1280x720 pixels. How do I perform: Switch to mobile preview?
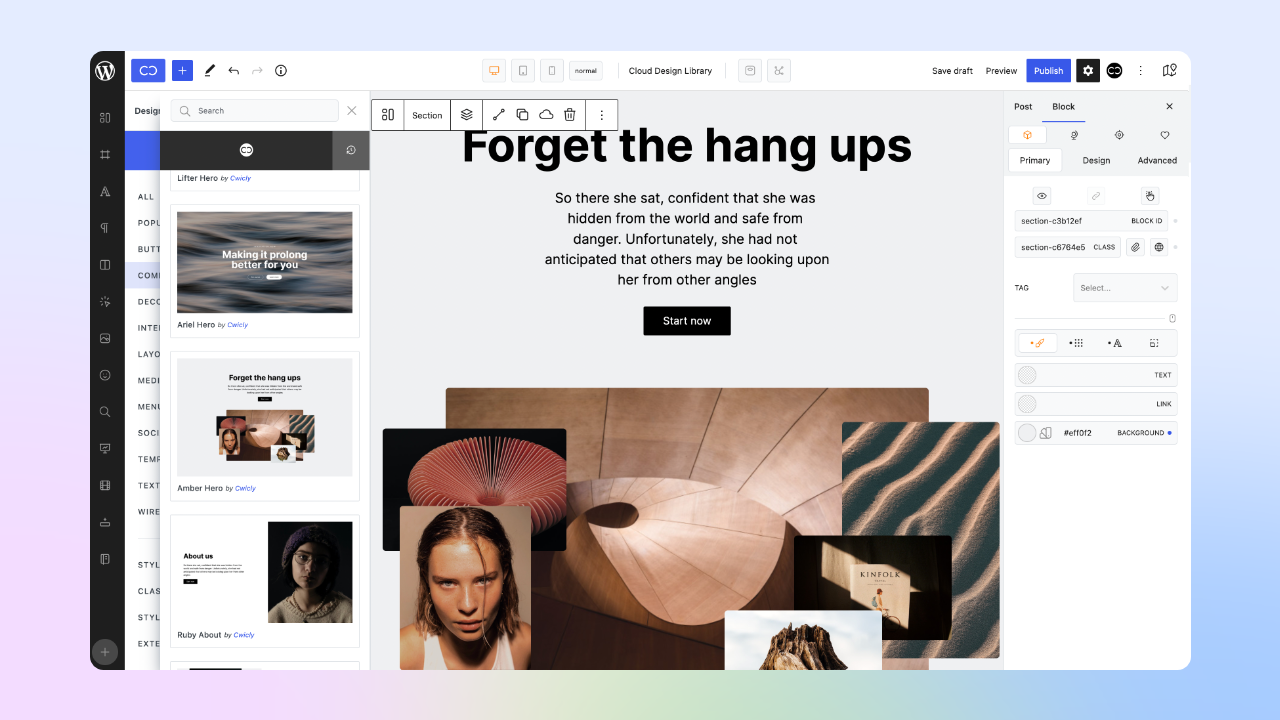[x=552, y=71]
